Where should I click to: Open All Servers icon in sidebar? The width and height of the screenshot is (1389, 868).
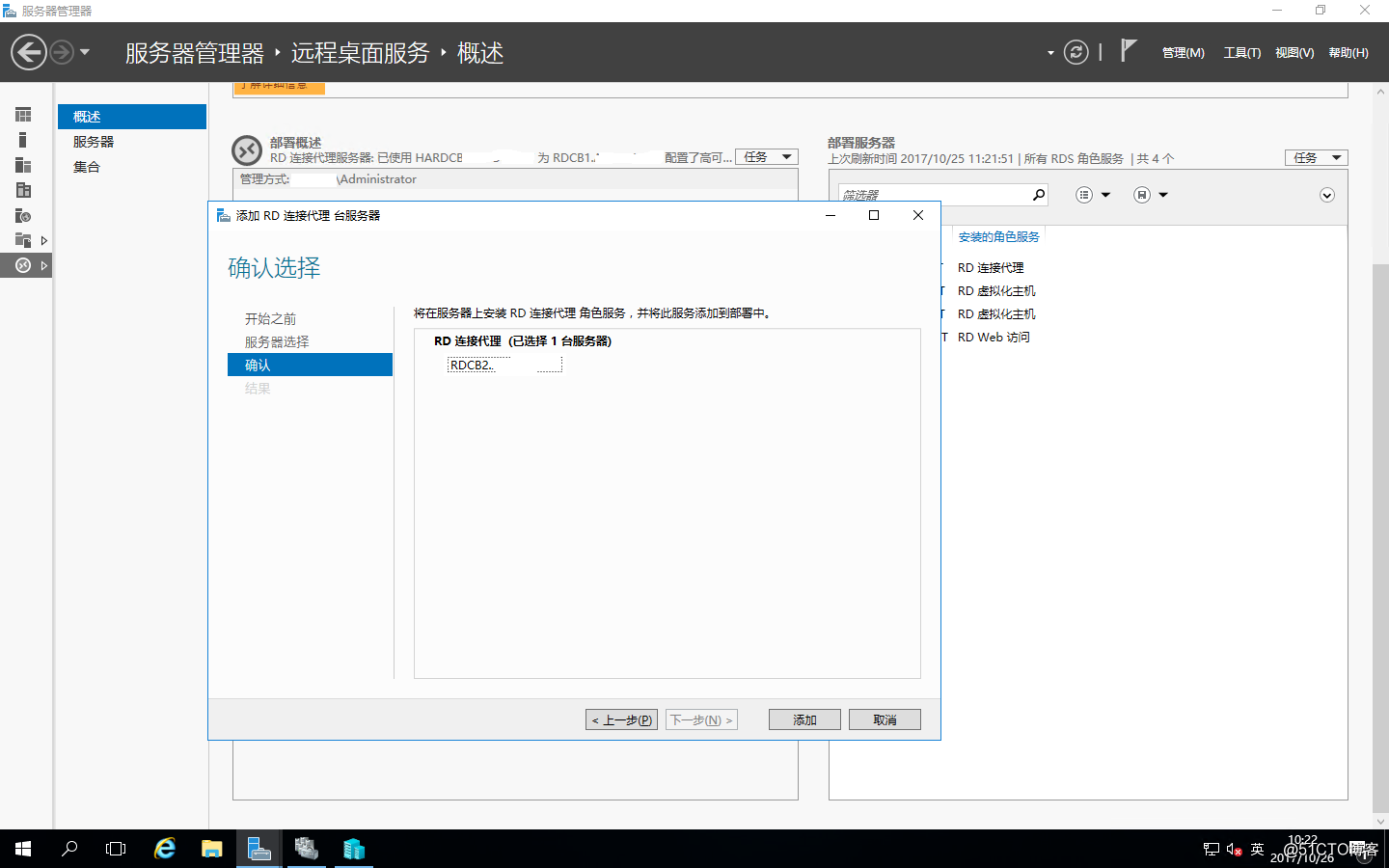point(23,165)
